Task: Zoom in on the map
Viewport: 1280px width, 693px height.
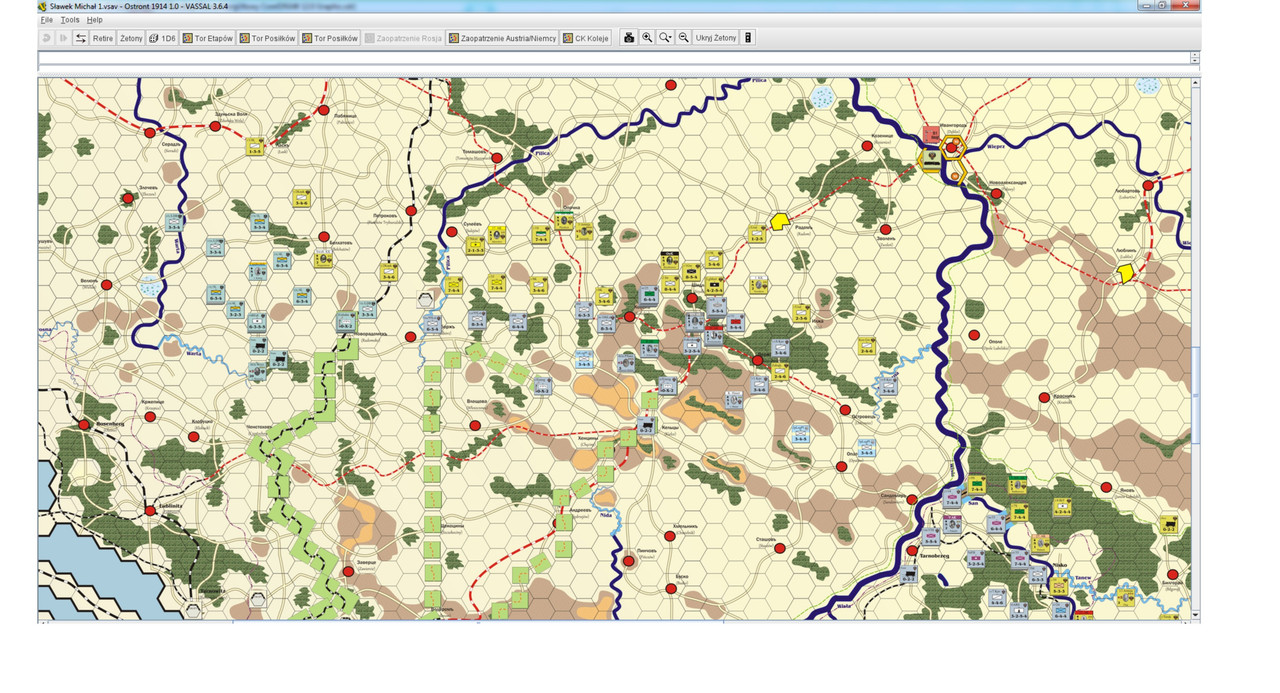Action: pyautogui.click(x=647, y=38)
